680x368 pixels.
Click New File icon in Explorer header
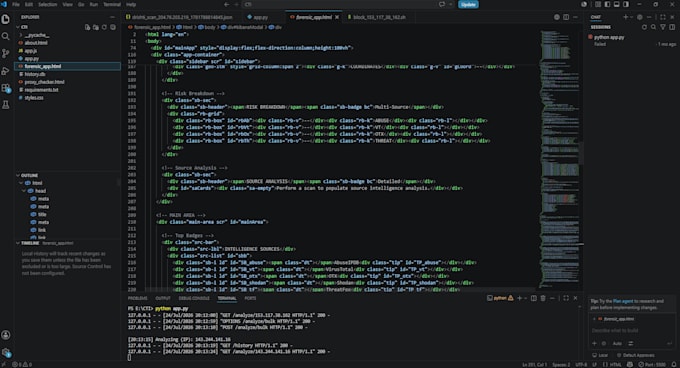88,27
